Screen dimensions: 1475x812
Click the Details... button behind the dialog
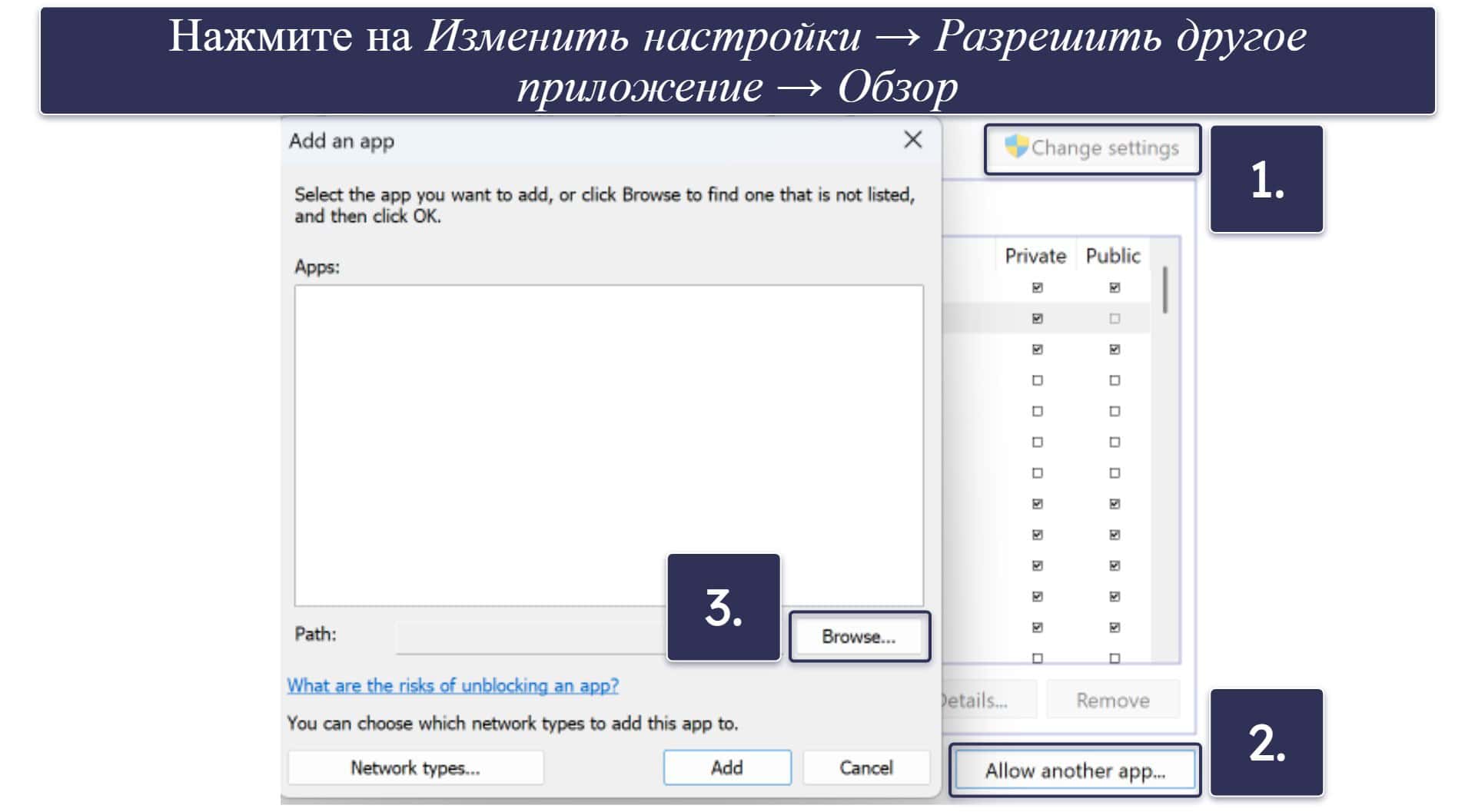[988, 700]
